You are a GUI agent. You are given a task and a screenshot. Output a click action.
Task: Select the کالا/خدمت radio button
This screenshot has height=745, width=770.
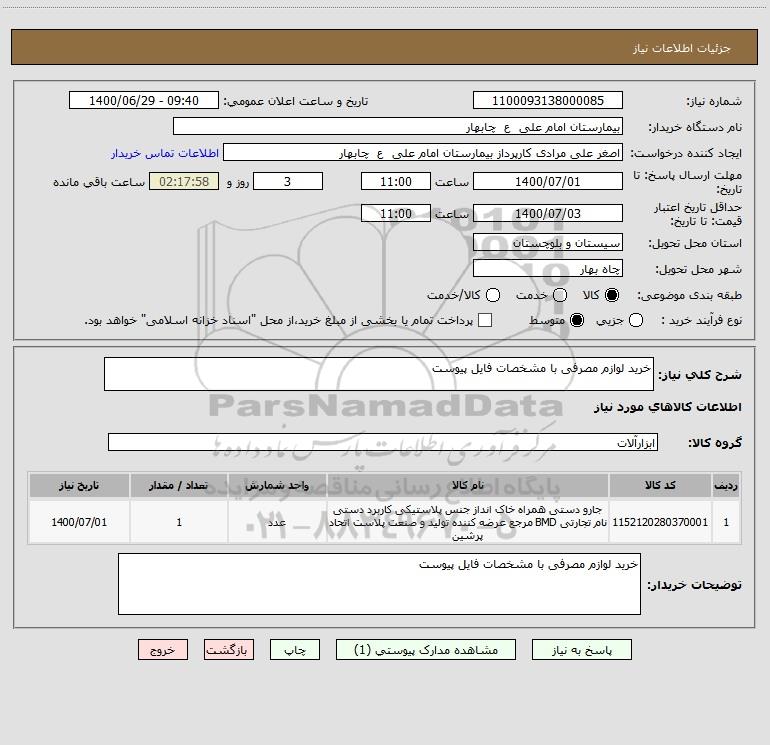pos(493,295)
